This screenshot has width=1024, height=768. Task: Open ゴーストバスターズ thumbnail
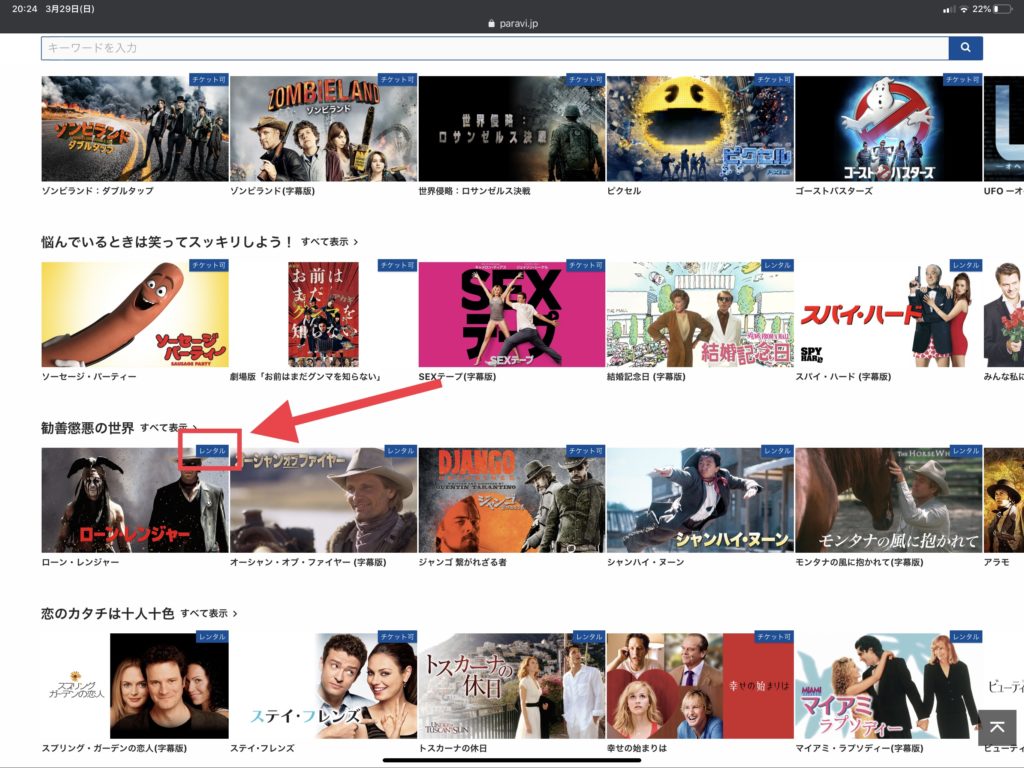coord(889,129)
